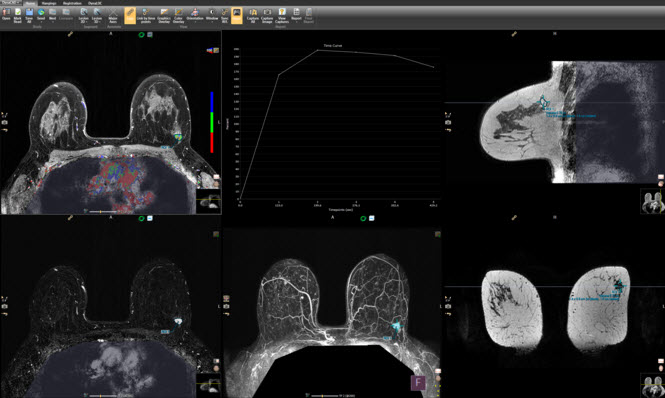The height and width of the screenshot is (398, 665).
Task: Click the Open study toolbar icon
Action: (x=6, y=15)
